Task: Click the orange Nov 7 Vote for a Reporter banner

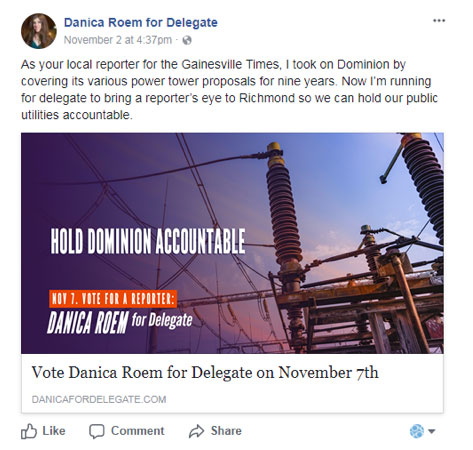Action: (x=113, y=299)
